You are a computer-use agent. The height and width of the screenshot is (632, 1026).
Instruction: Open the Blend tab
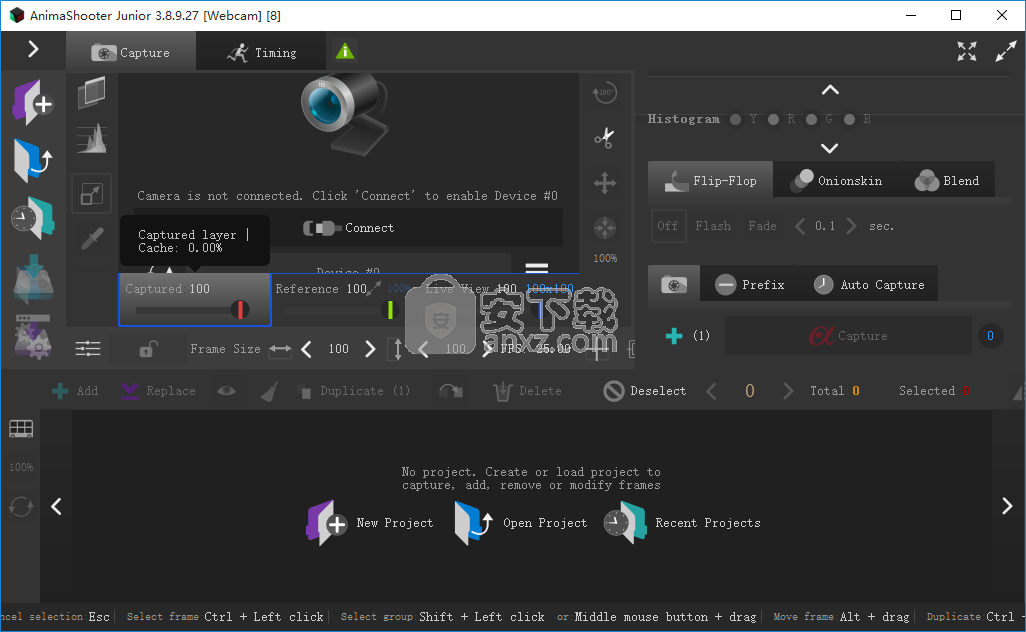point(946,180)
